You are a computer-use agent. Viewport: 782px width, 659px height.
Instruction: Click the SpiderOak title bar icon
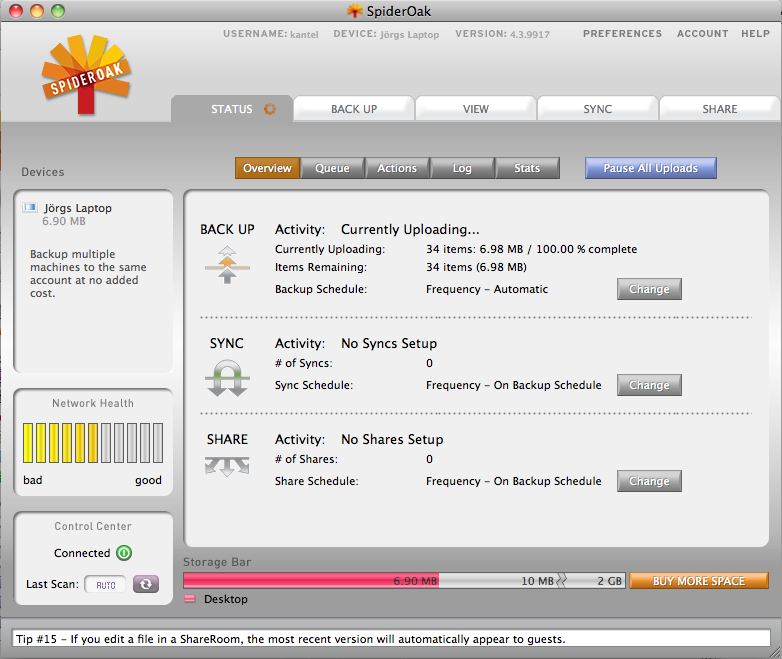pyautogui.click(x=354, y=10)
